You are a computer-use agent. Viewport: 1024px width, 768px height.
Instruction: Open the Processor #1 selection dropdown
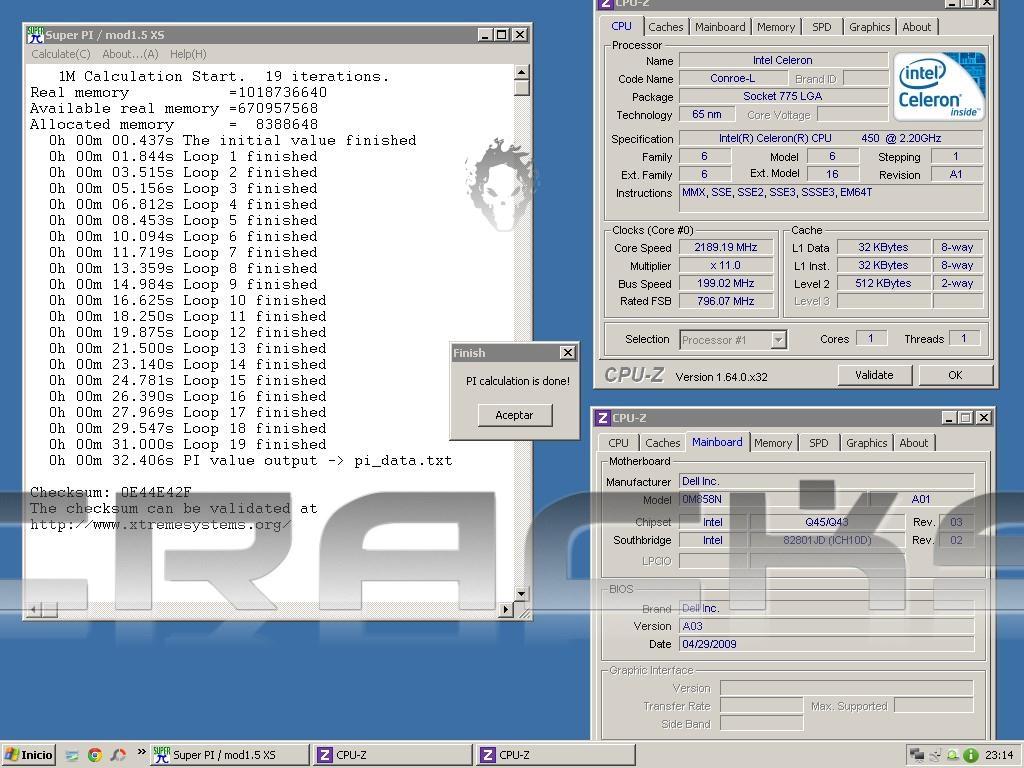click(x=777, y=340)
